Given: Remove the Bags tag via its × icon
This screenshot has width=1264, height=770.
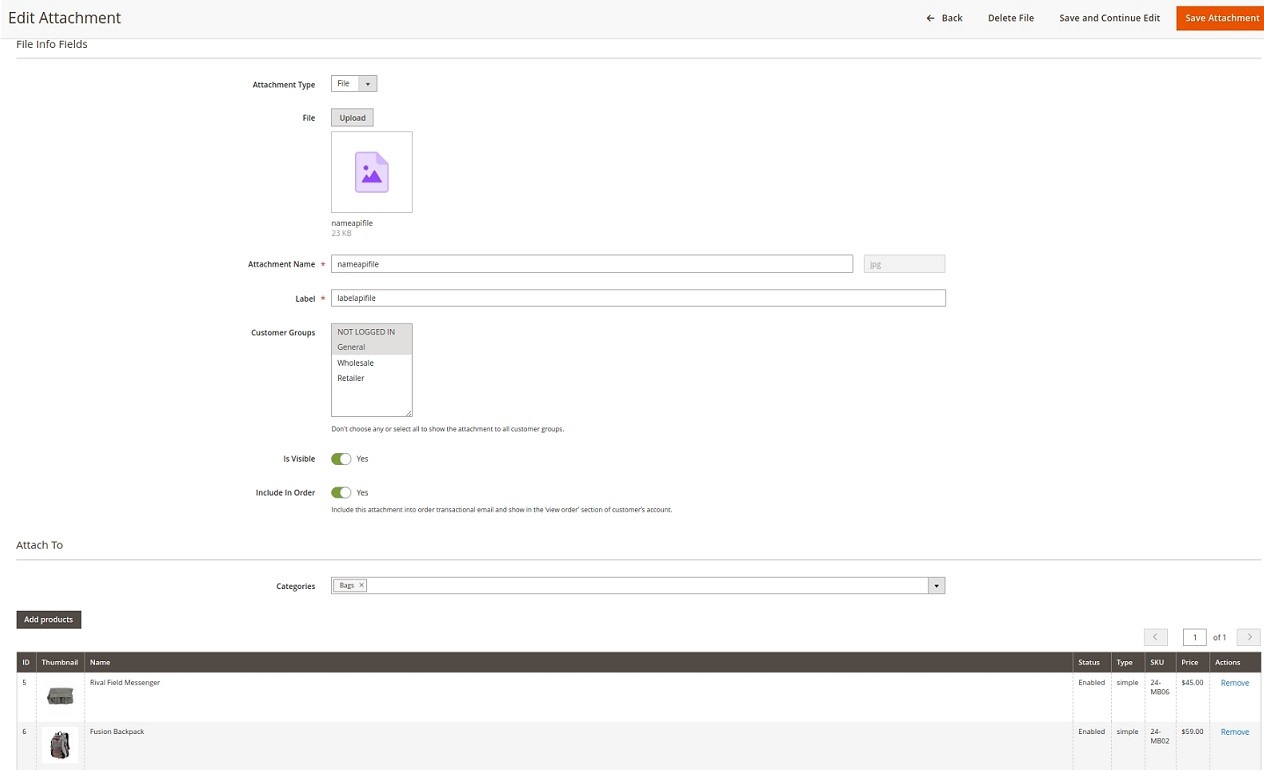Looking at the screenshot, I should click(x=359, y=585).
